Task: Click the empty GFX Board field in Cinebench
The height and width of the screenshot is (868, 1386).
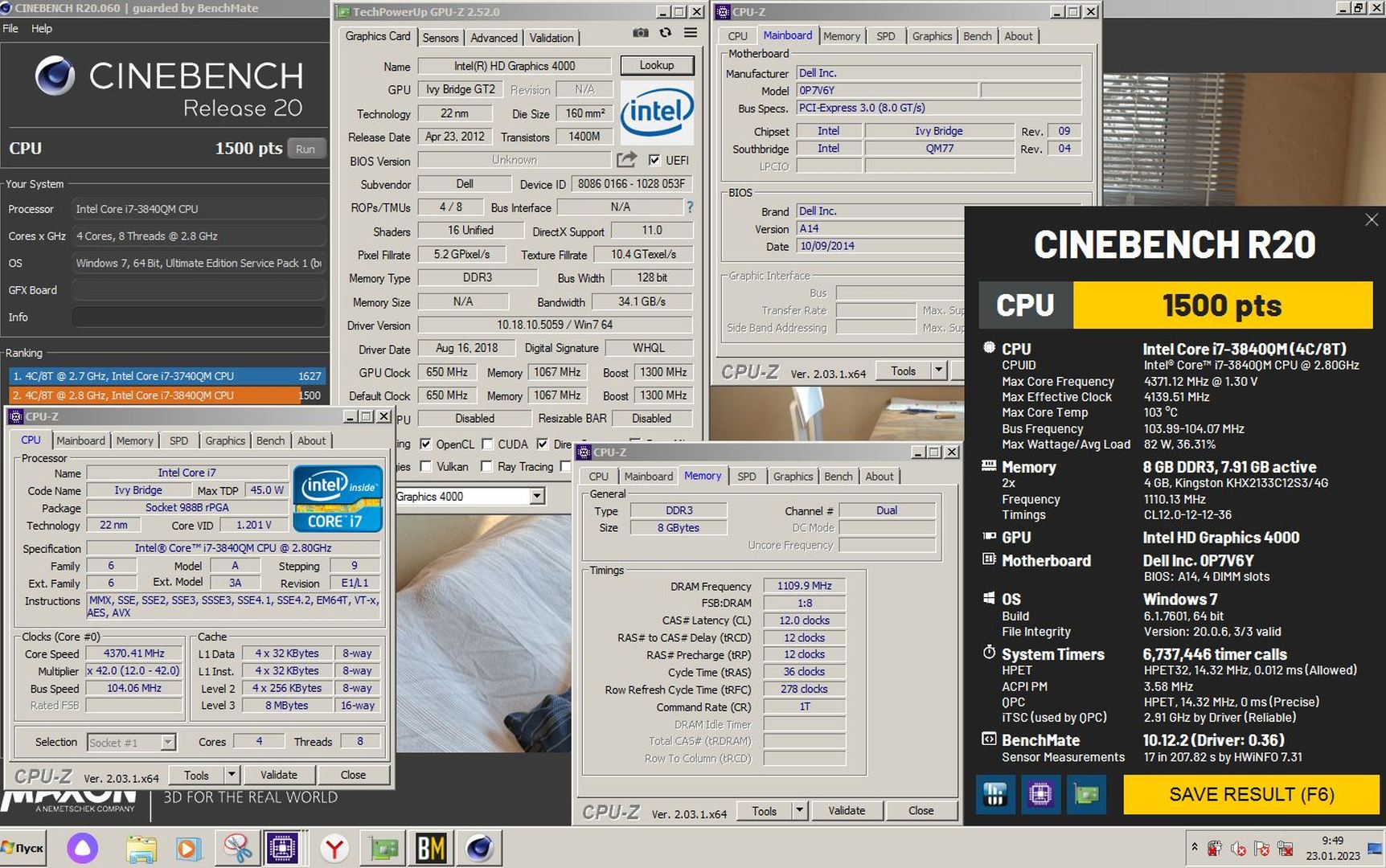Action: pyautogui.click(x=199, y=290)
